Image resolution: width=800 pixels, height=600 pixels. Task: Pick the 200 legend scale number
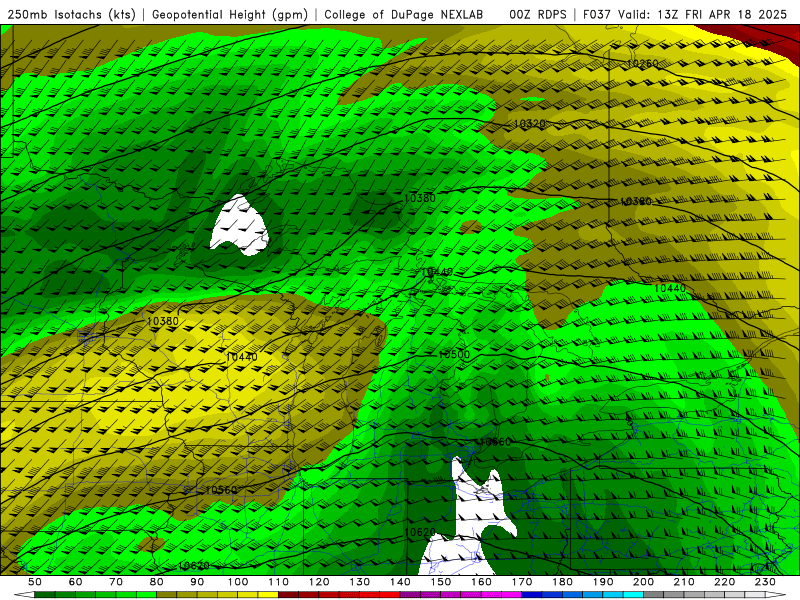[x=643, y=582]
